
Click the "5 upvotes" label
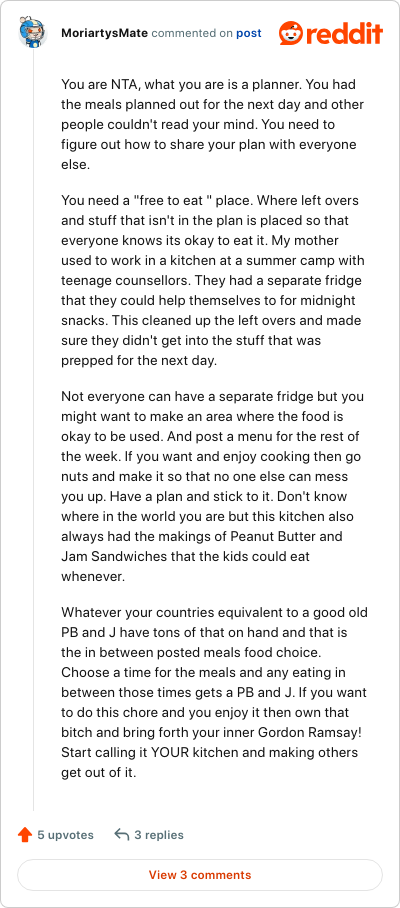65,835
